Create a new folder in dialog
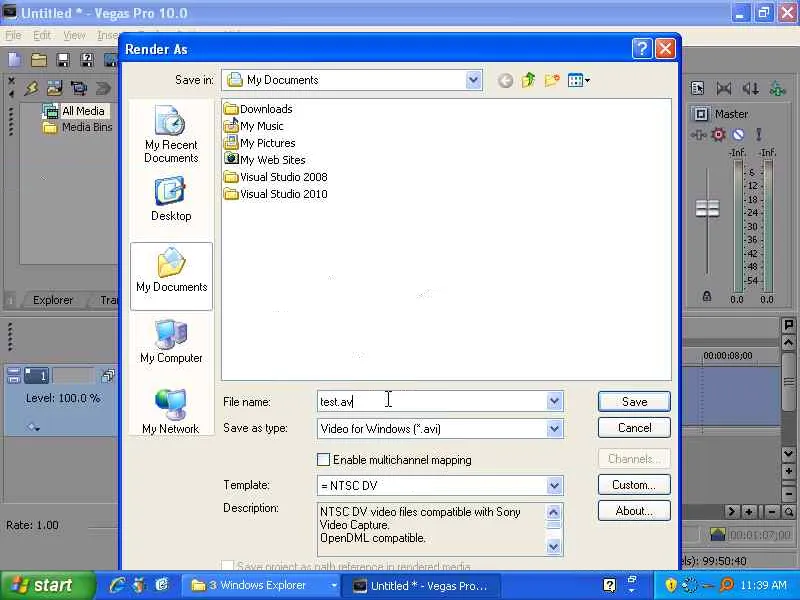 click(x=552, y=80)
